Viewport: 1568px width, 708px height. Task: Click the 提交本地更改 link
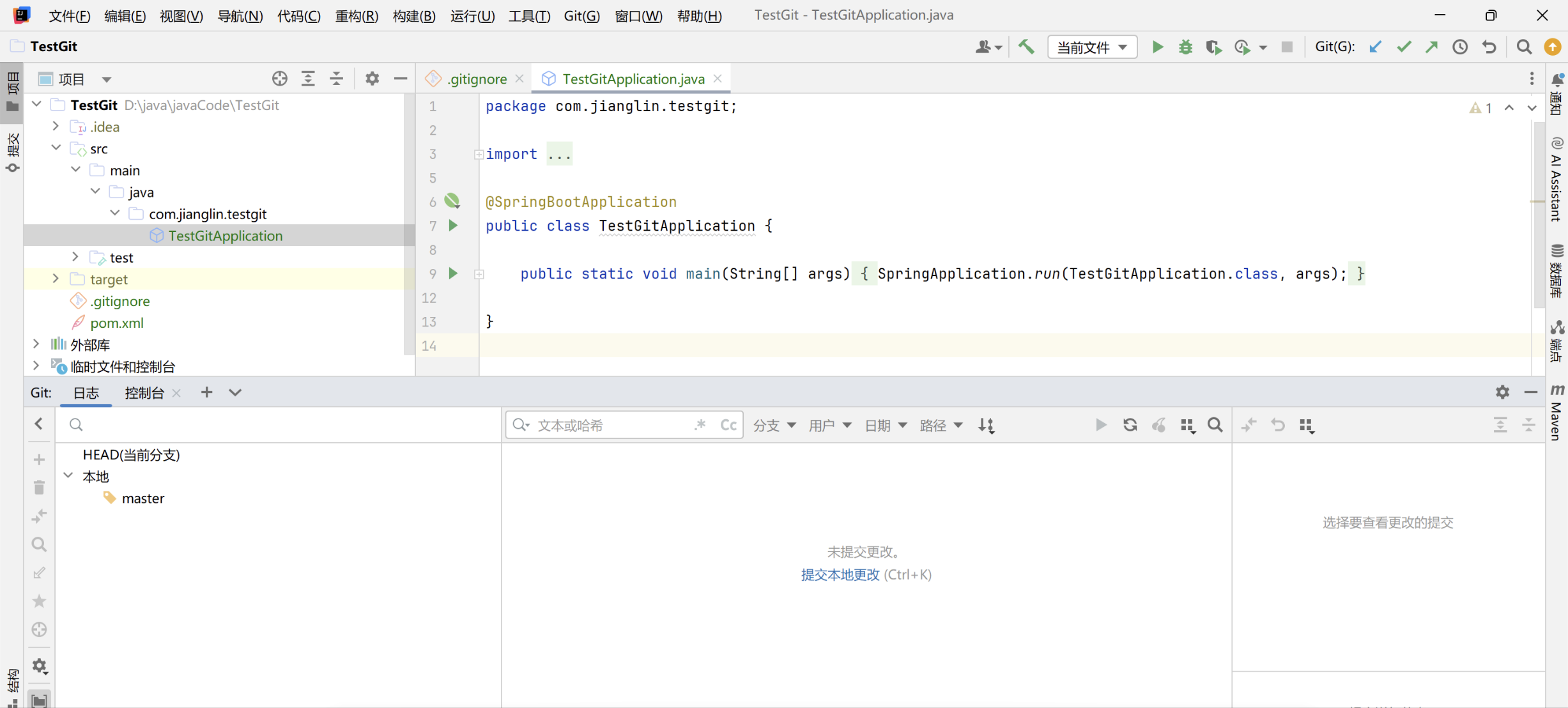(840, 574)
